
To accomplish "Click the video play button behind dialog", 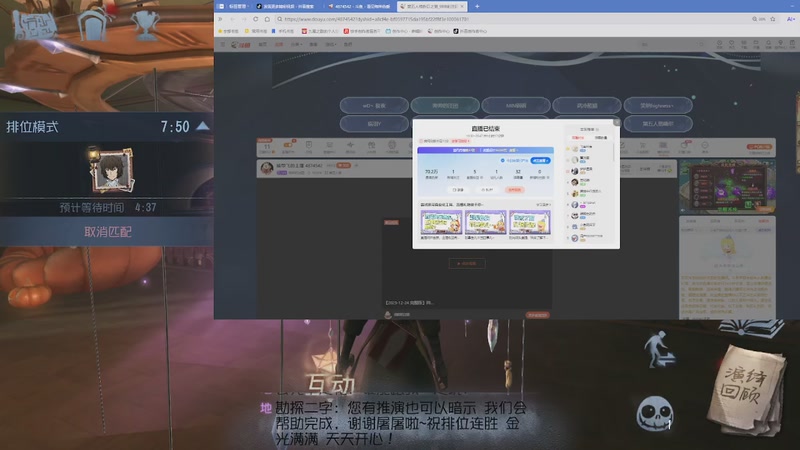I will (467, 264).
